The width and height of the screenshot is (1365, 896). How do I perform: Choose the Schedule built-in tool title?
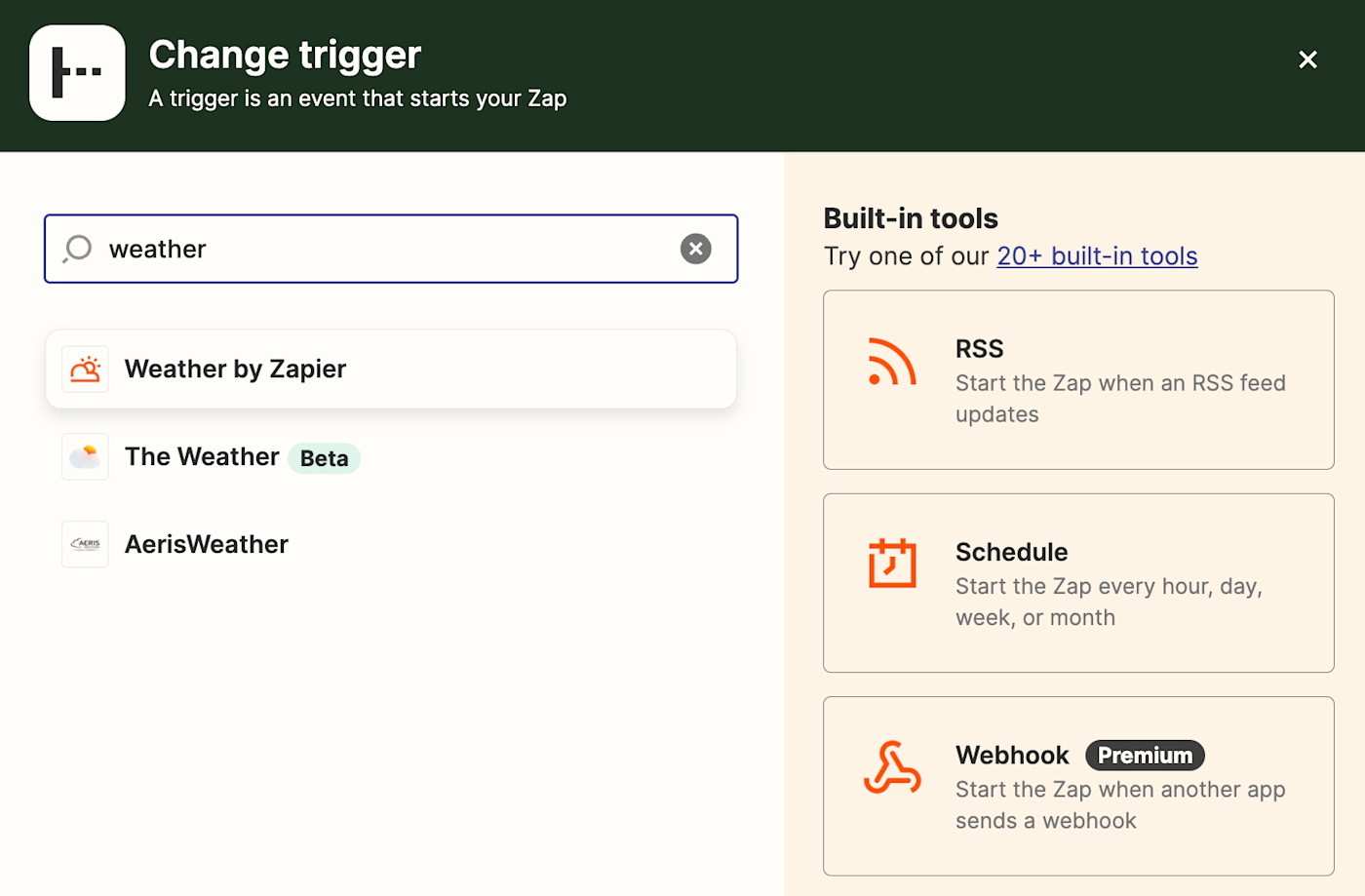click(1011, 552)
